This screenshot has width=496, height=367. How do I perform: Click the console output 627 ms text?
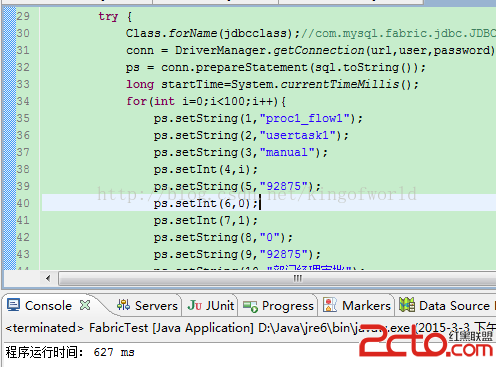[114, 352]
